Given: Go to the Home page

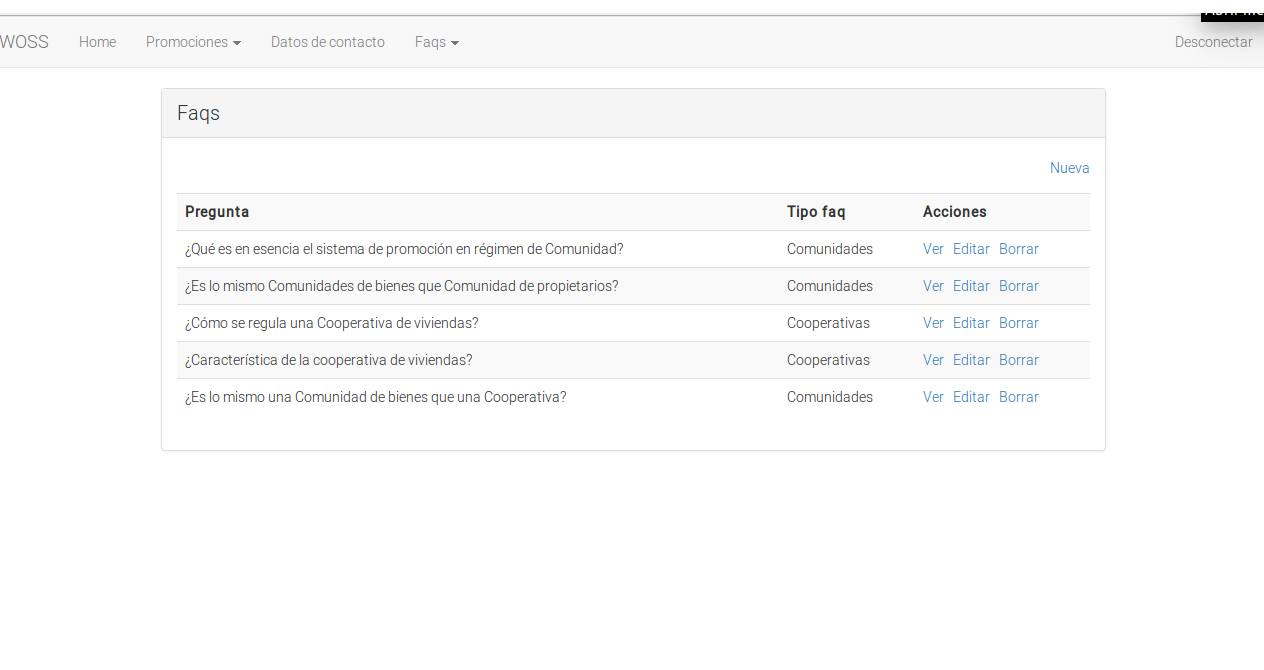Looking at the screenshot, I should click(97, 42).
